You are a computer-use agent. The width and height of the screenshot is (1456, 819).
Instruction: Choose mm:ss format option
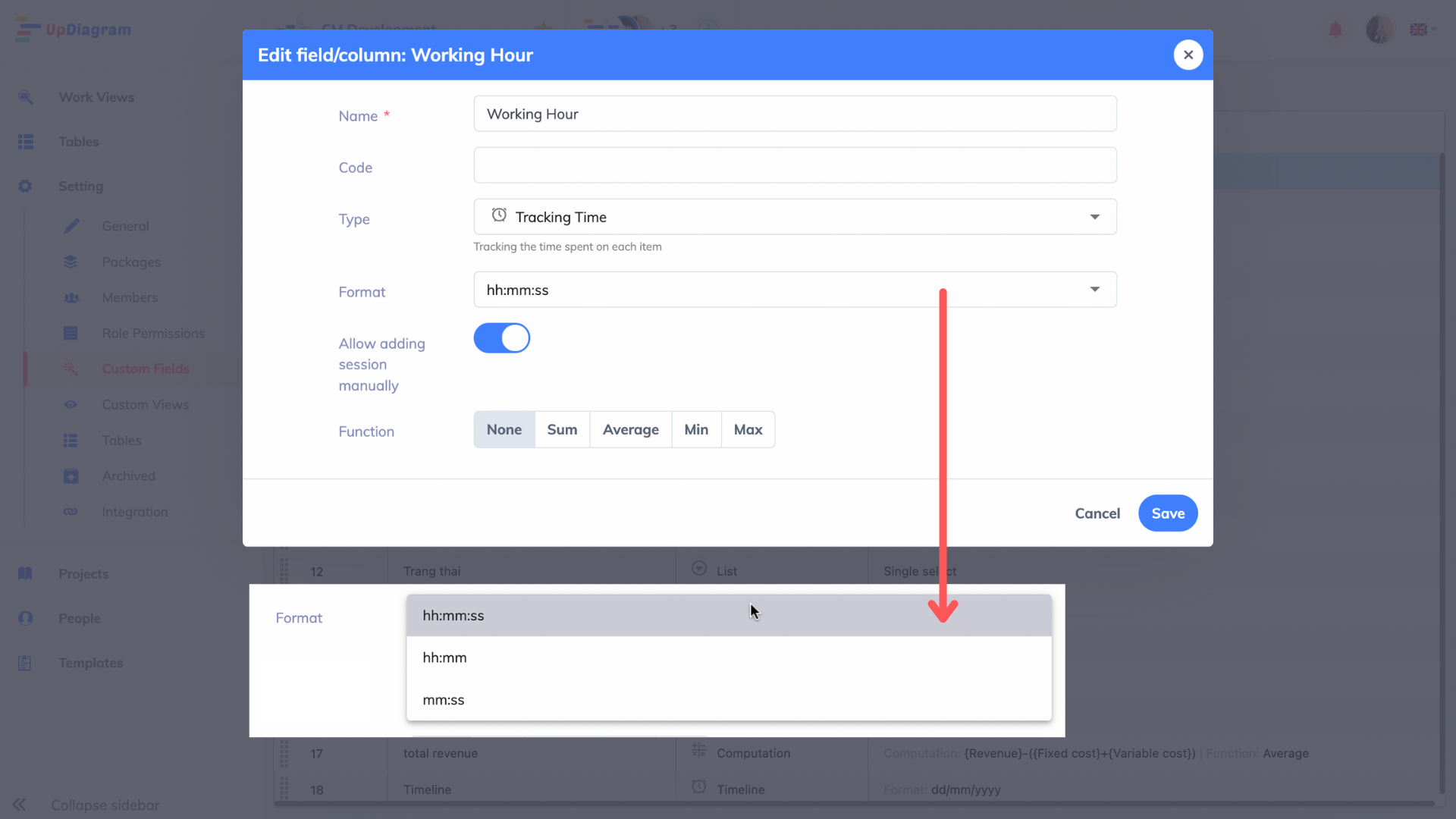coord(729,700)
